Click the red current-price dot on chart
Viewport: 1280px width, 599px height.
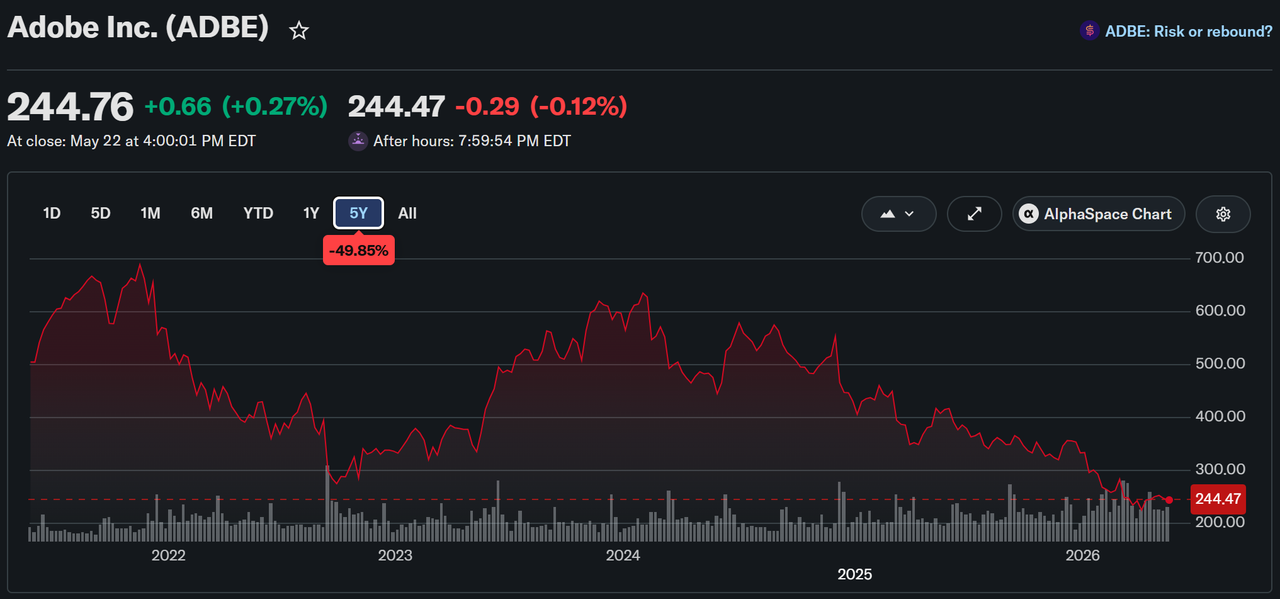point(1169,500)
